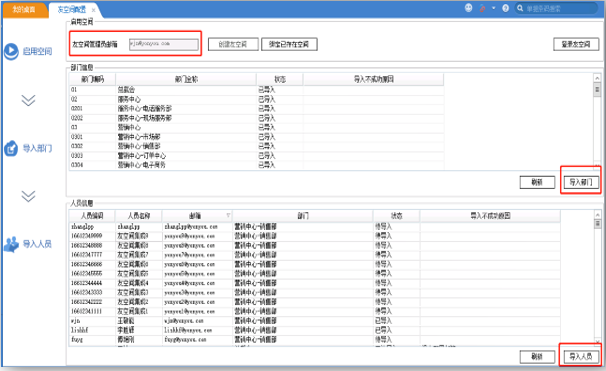606x371 pixels.
Task: Click the red pin icon in title bar
Action: pos(482,8)
